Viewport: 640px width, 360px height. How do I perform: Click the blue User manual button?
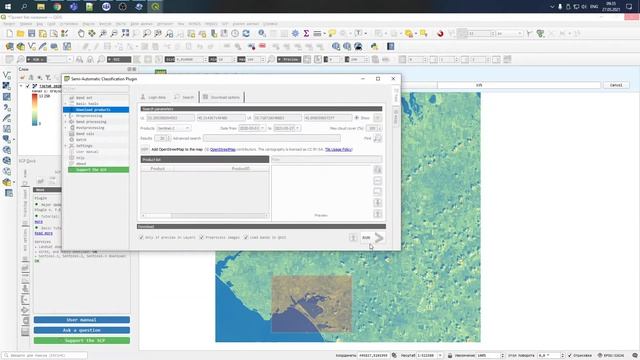coord(82,320)
